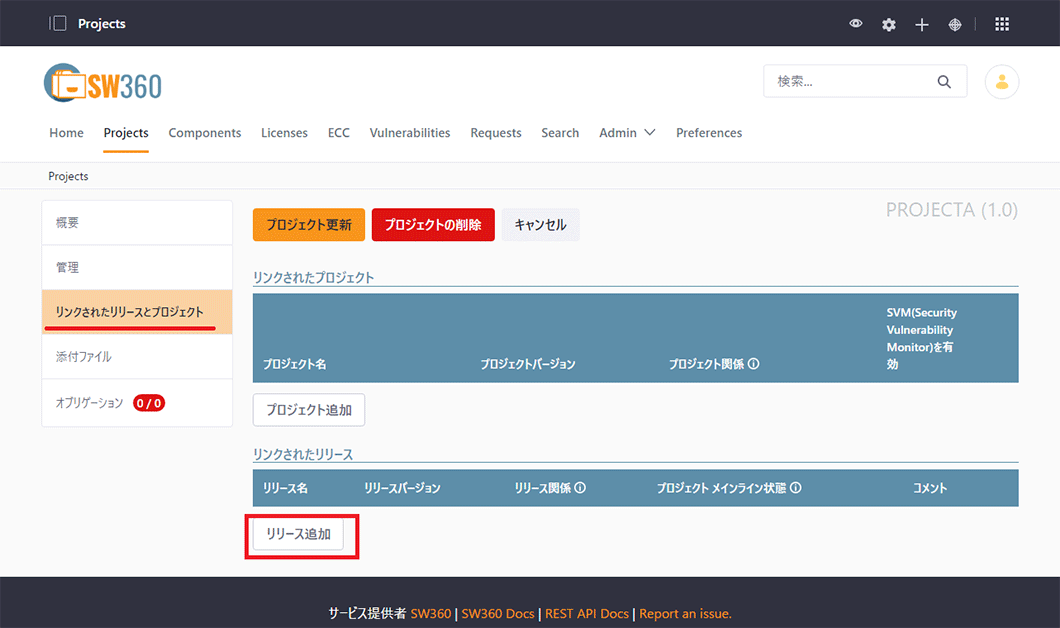Open the apps grid icon
This screenshot has height=628, width=1060.
pyautogui.click(x=1002, y=24)
